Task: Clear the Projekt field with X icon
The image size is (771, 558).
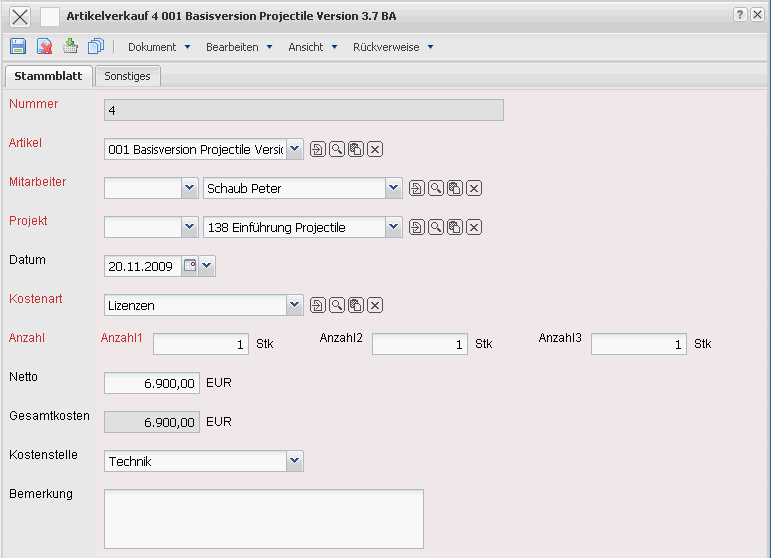Action: click(474, 227)
